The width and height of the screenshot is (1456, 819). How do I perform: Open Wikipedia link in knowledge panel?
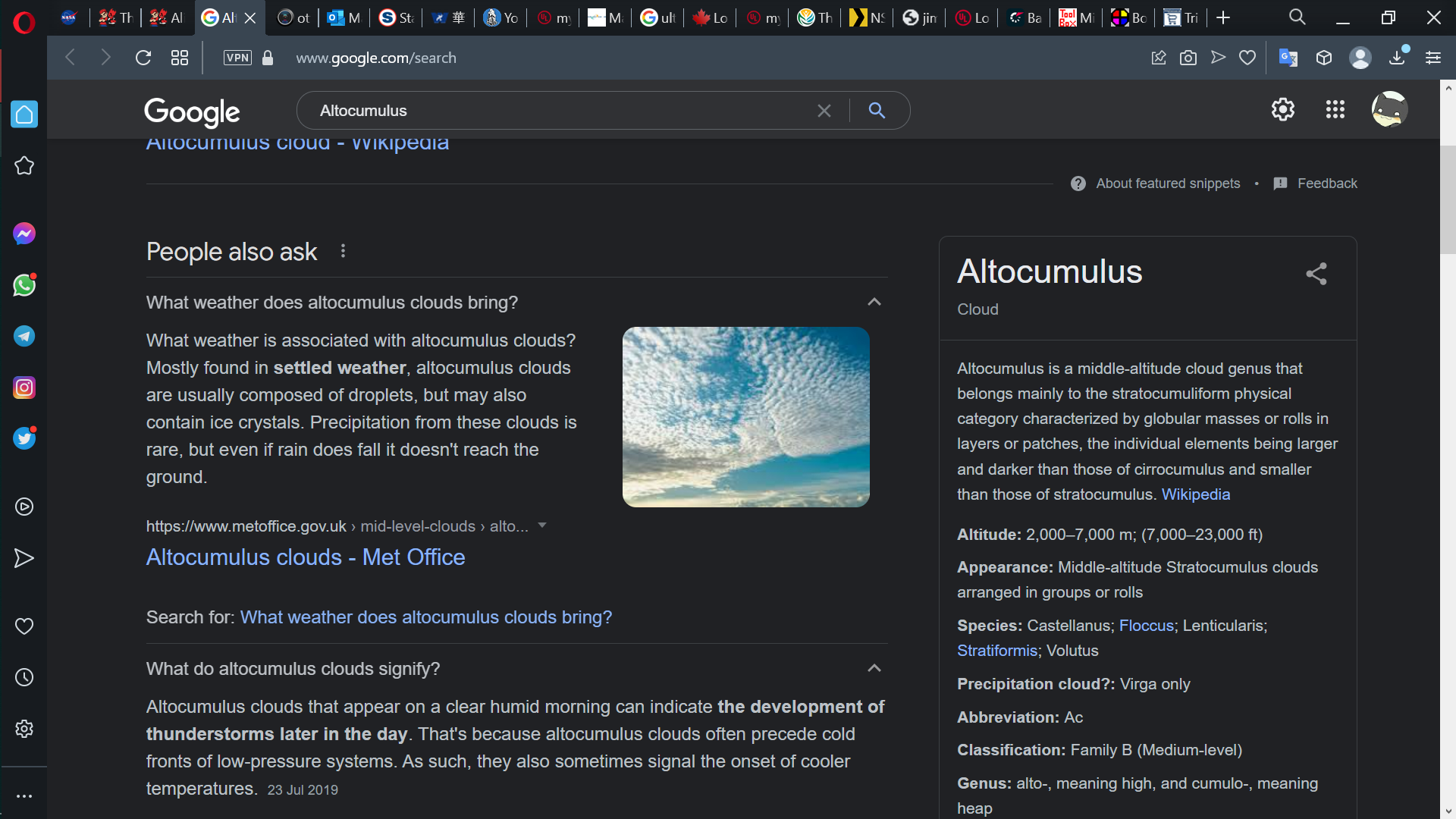[x=1196, y=494]
